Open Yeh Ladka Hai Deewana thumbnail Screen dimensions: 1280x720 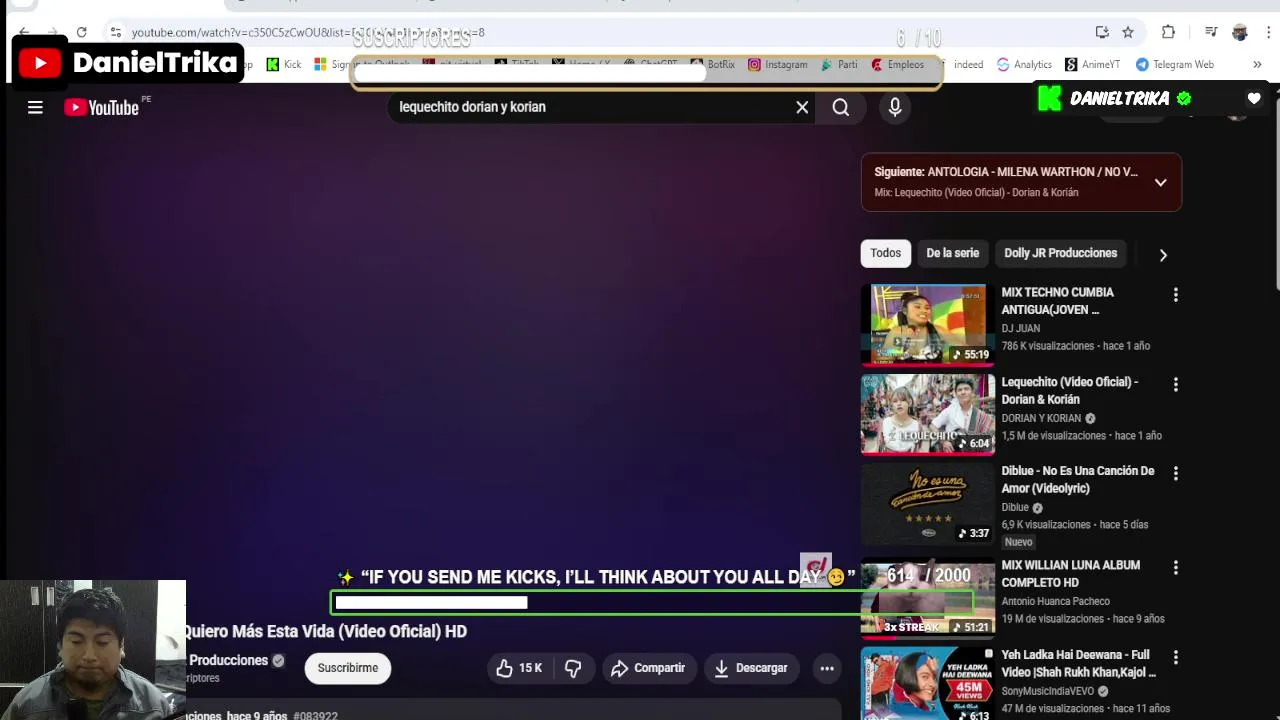tap(928, 684)
